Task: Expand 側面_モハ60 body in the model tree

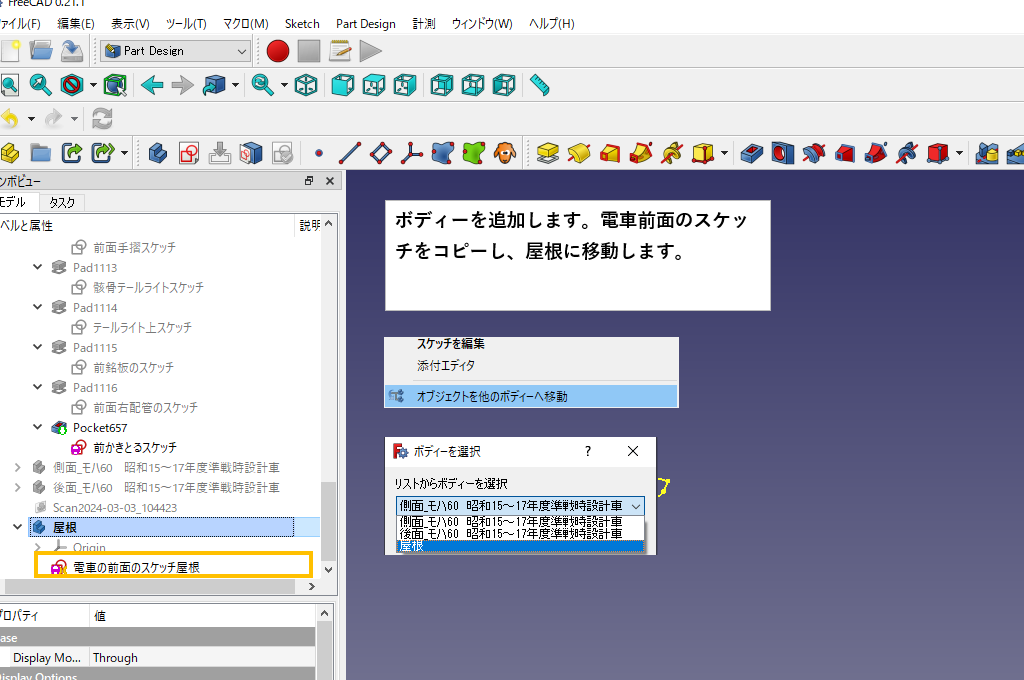Action: (17, 467)
